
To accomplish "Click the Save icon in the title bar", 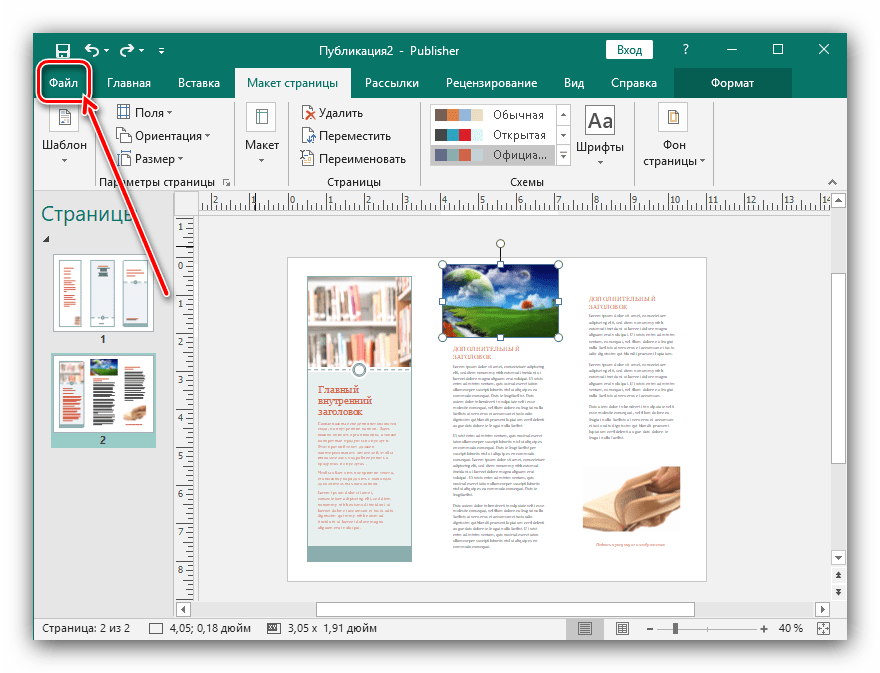I will pos(62,50).
